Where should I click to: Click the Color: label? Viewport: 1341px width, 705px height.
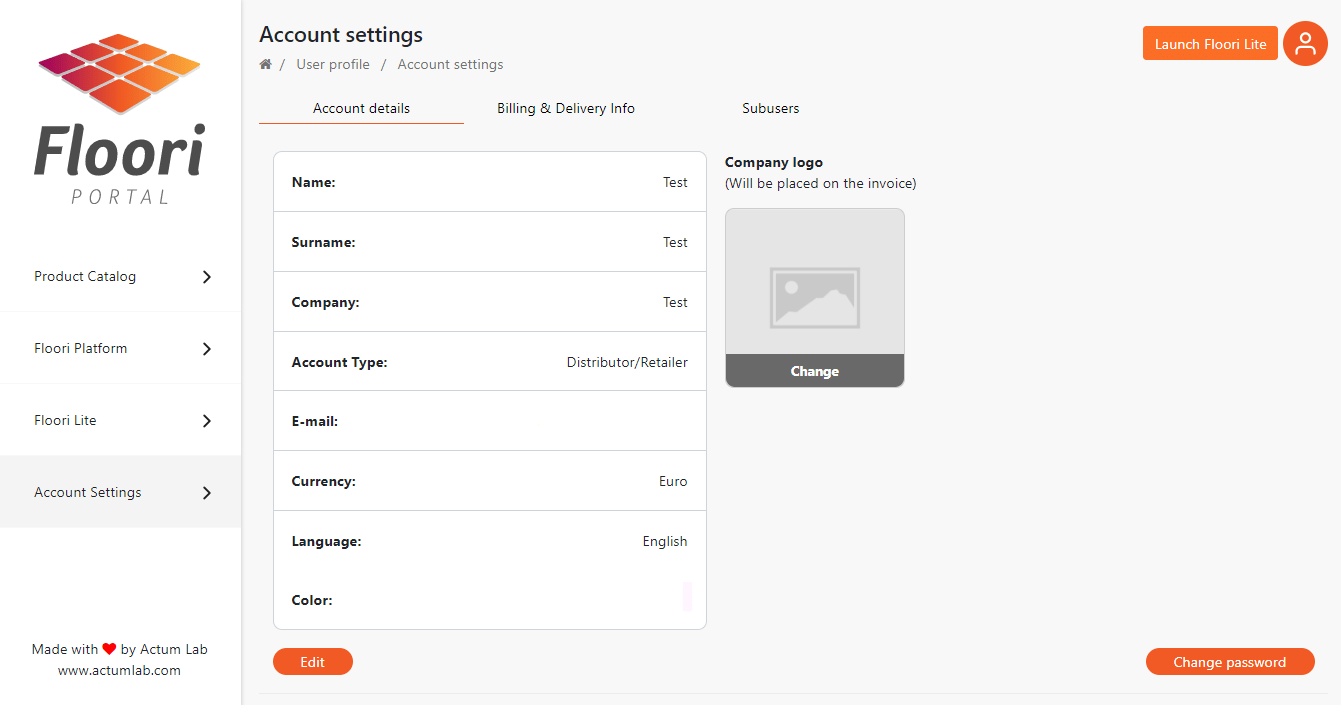point(312,600)
